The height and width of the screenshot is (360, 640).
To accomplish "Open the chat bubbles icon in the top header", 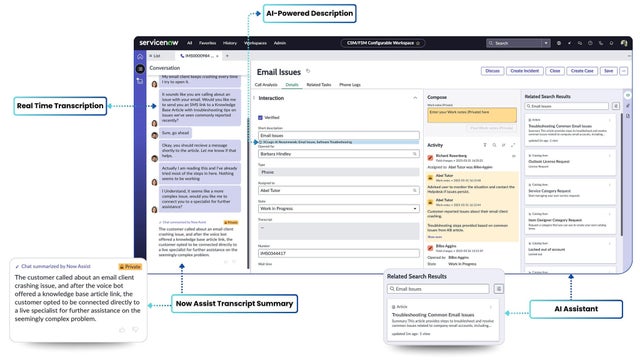I will [580, 43].
